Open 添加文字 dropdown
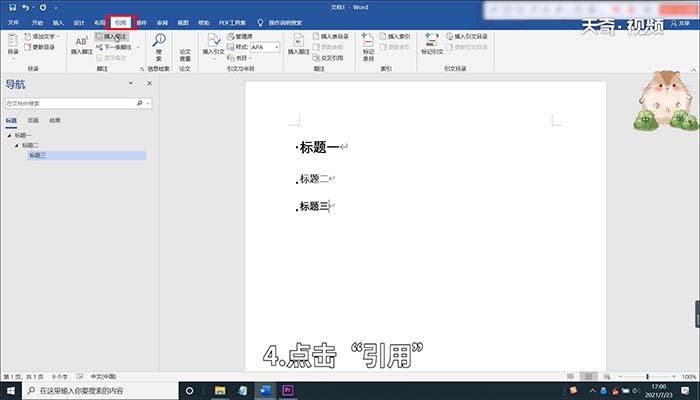Screen dimensions: 700x400 [x=42, y=36]
